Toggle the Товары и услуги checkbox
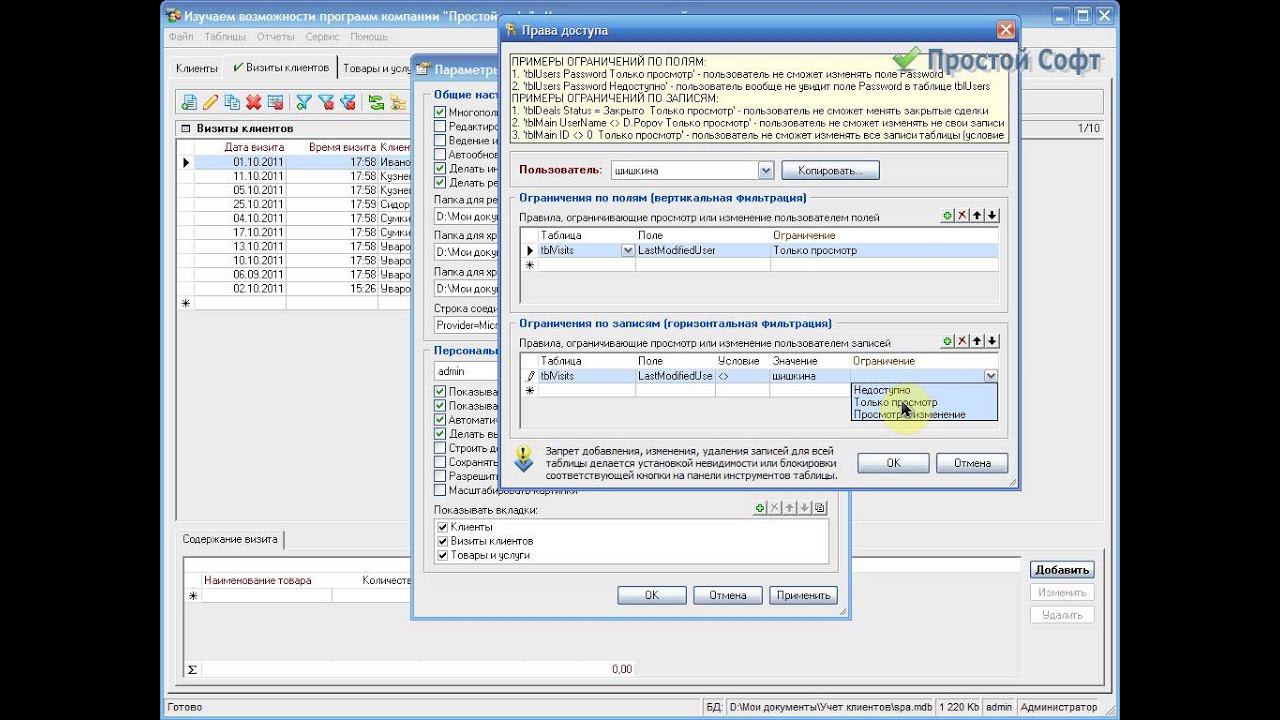Screen dimensions: 1280x720 [443, 555]
